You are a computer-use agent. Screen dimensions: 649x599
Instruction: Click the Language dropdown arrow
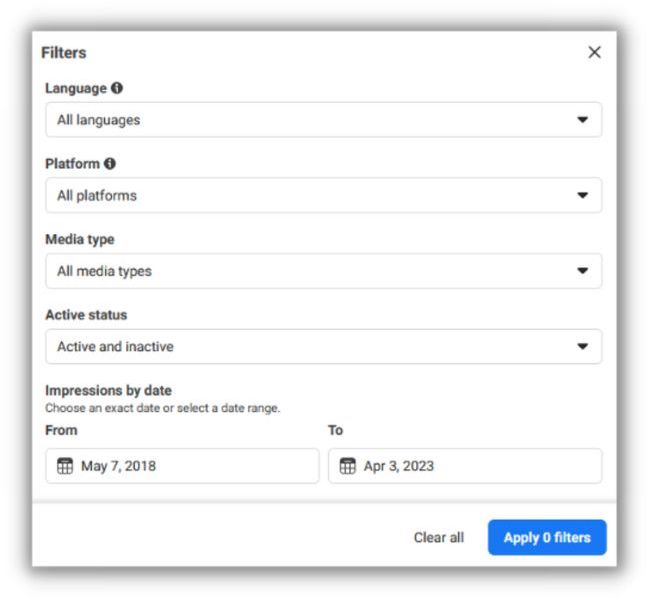click(583, 120)
